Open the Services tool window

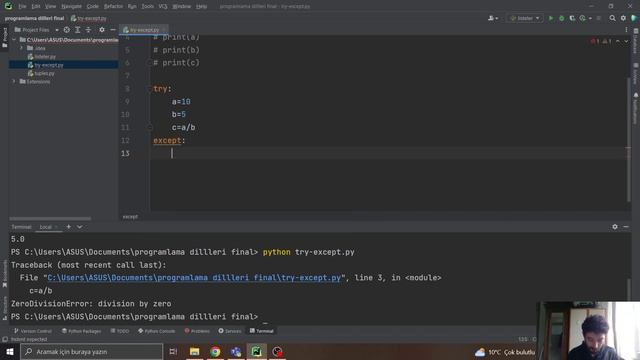point(230,331)
